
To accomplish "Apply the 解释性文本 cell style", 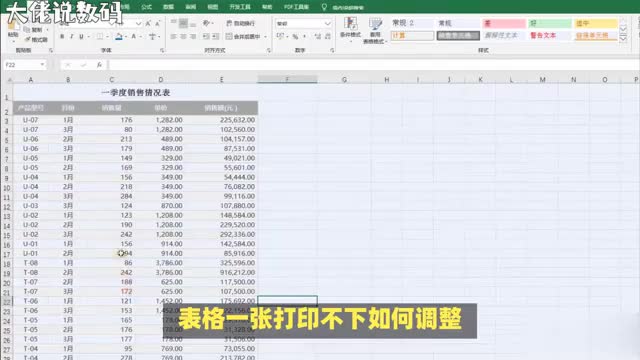I will point(504,36).
